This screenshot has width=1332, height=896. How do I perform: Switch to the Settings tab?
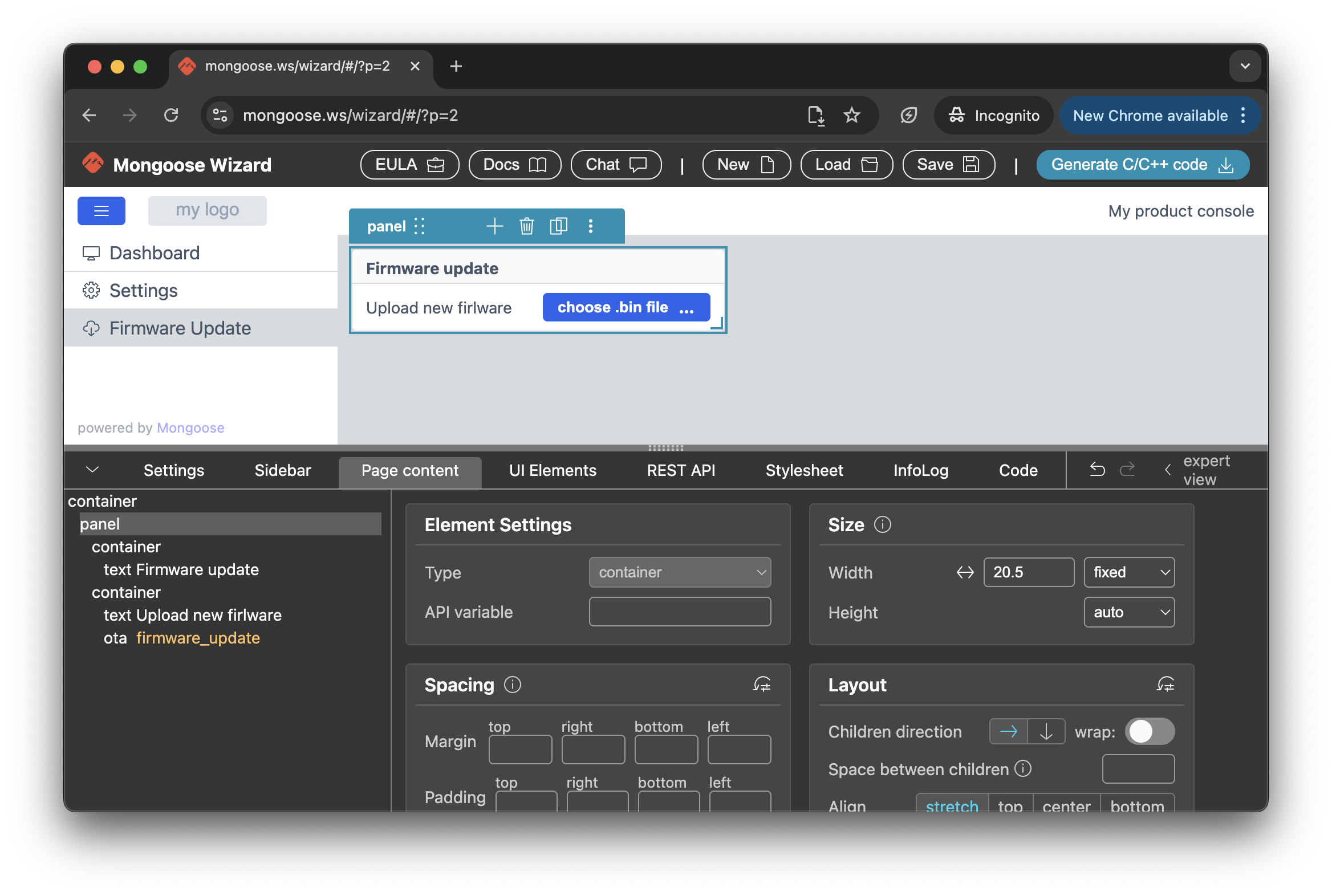[x=174, y=470]
